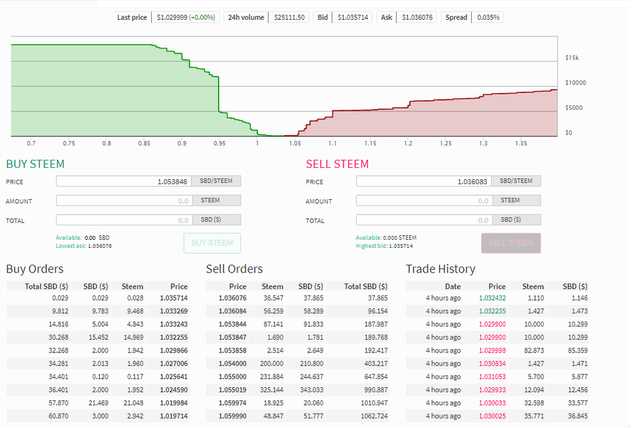This screenshot has width=640, height=428.
Task: Click the BUY STEEM button
Action: tap(212, 243)
